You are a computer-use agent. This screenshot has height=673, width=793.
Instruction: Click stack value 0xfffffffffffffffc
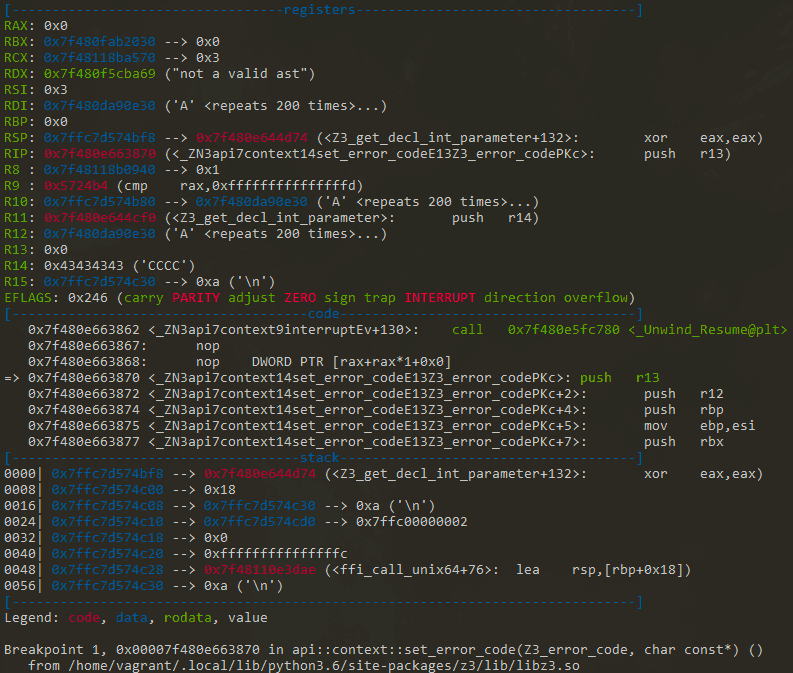tap(276, 554)
